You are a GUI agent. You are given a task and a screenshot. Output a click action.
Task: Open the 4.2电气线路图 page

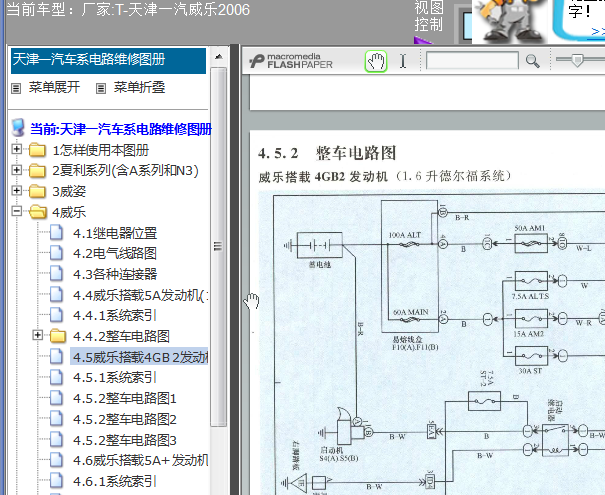(115, 253)
